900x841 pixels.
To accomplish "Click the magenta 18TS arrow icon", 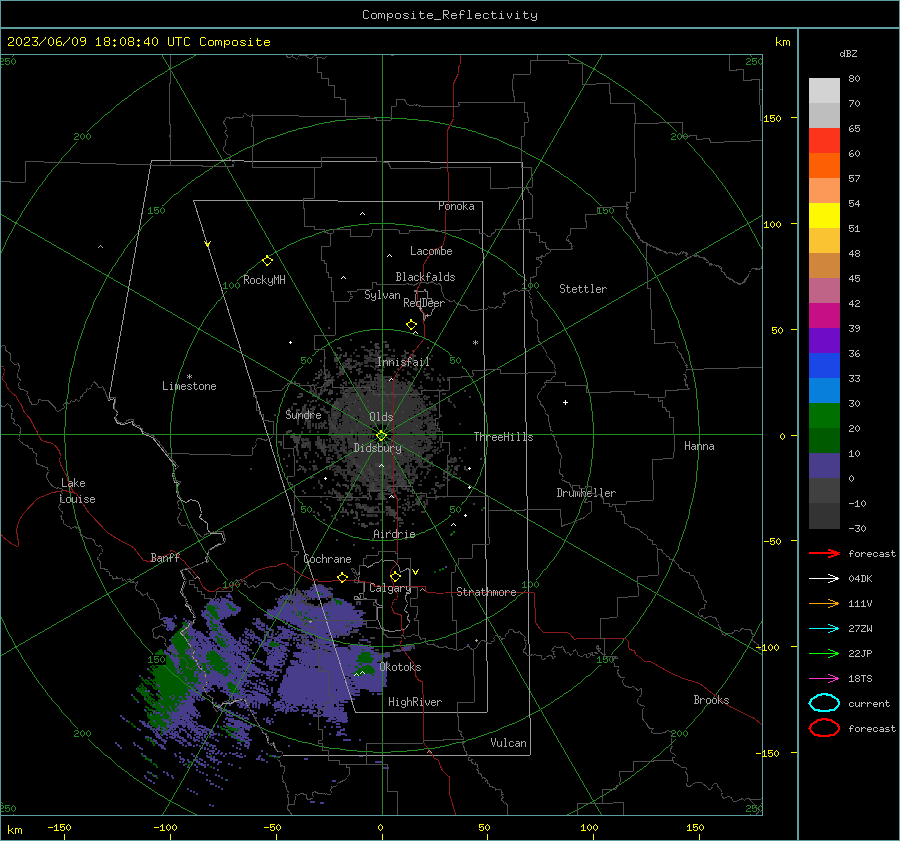I will [824, 679].
